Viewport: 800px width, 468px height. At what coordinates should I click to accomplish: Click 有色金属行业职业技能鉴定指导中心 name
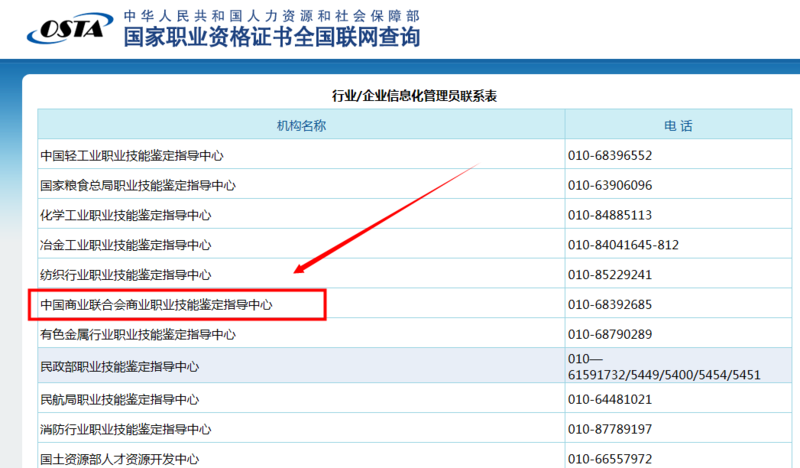[138, 334]
